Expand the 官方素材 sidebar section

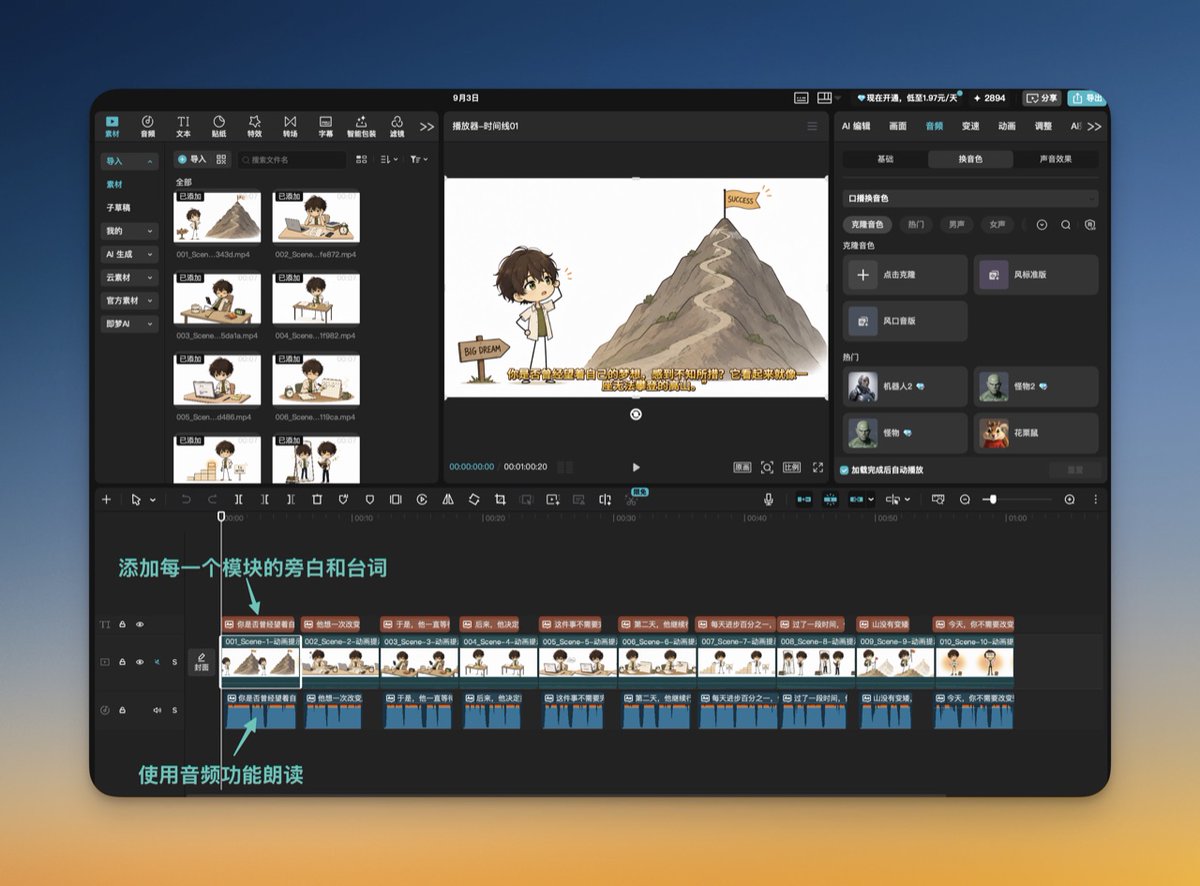coord(129,300)
